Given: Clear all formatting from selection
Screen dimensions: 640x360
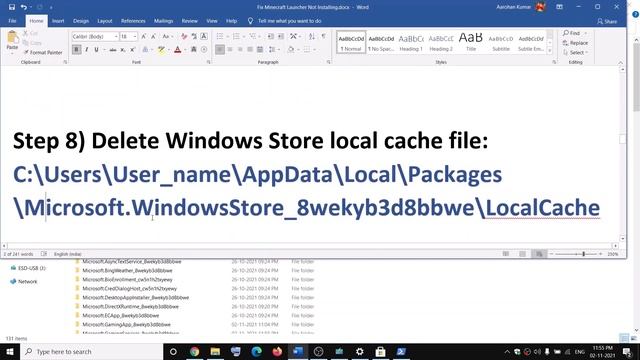Looking at the screenshot, I should pyautogui.click(x=184, y=37).
